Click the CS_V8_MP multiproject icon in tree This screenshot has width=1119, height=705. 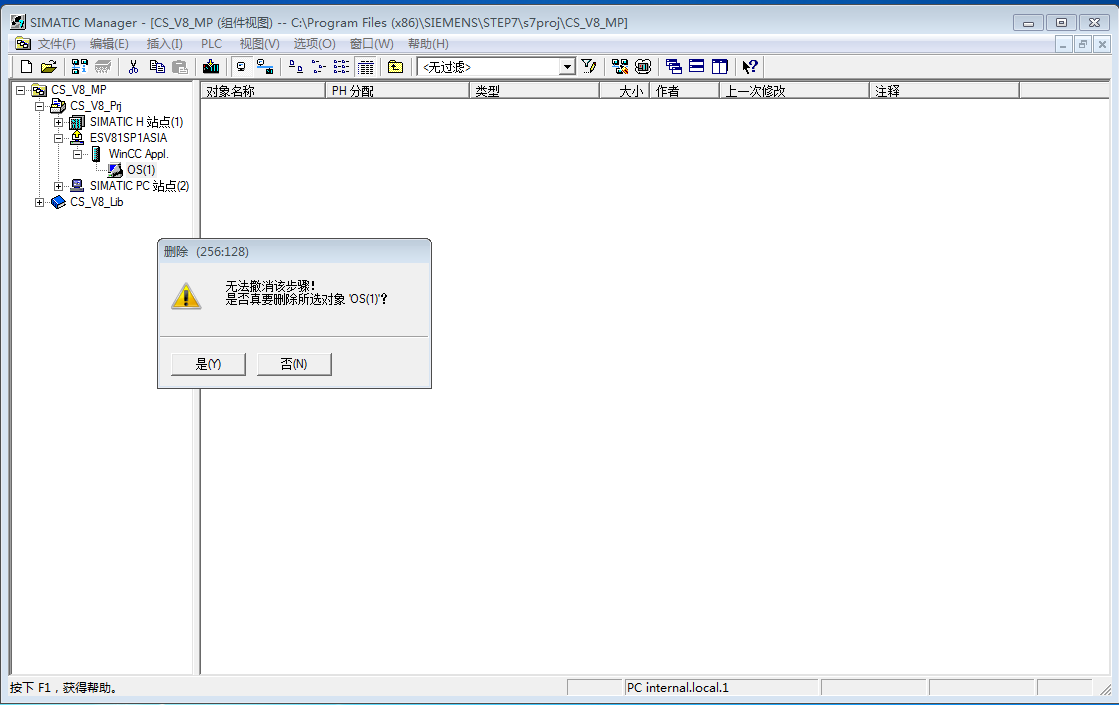coord(39,91)
